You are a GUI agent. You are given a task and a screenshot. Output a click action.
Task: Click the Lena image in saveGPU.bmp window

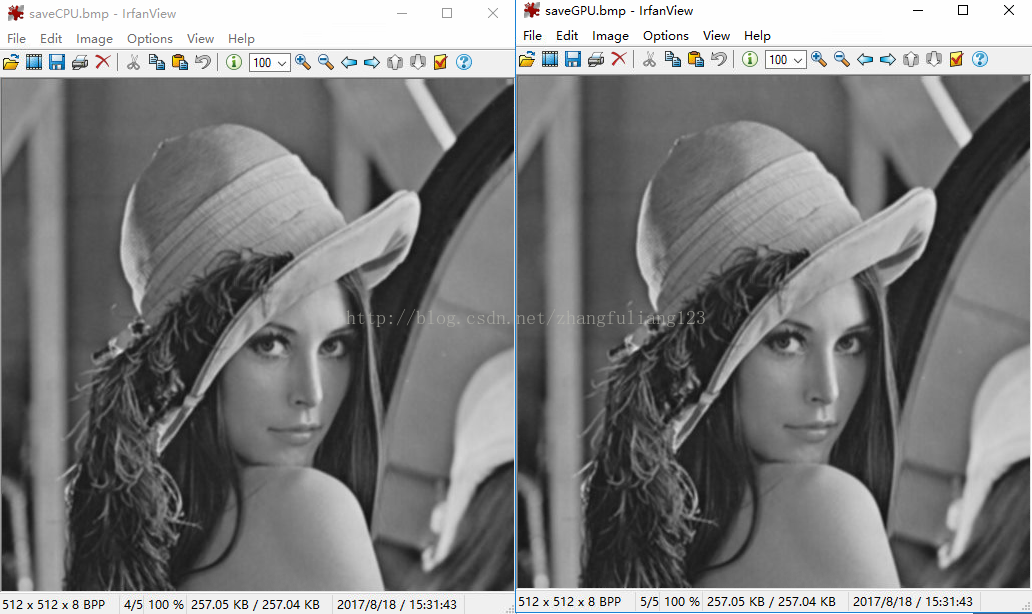click(774, 330)
